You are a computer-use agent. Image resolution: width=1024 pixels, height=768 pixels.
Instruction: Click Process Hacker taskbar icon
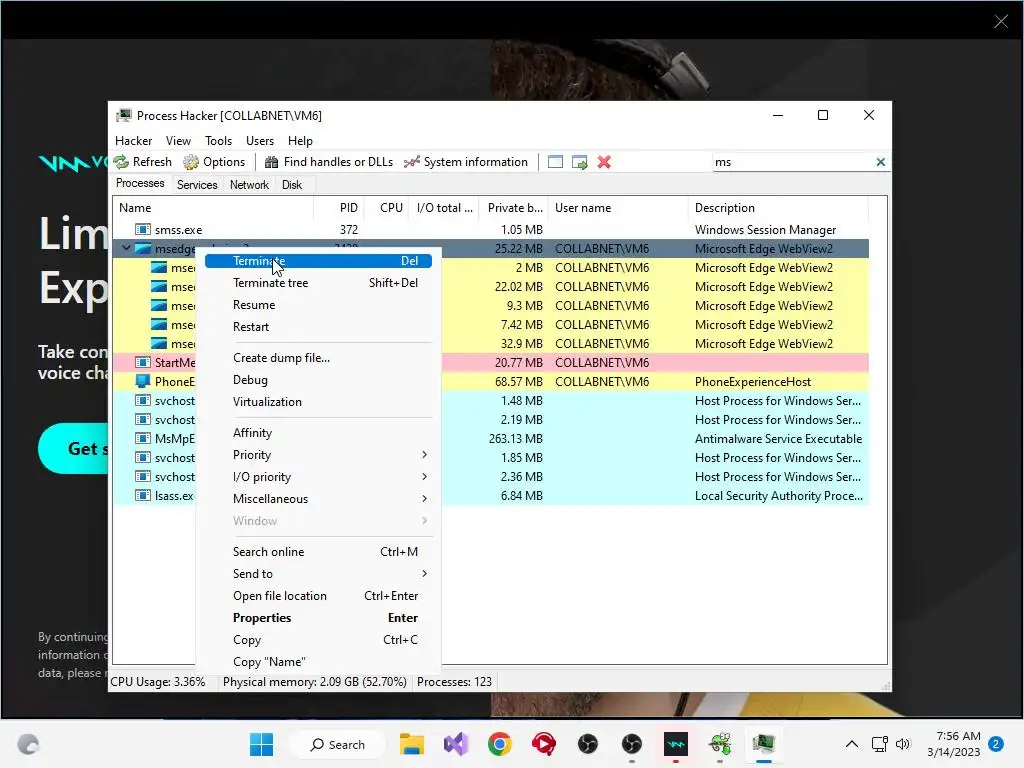click(x=763, y=744)
